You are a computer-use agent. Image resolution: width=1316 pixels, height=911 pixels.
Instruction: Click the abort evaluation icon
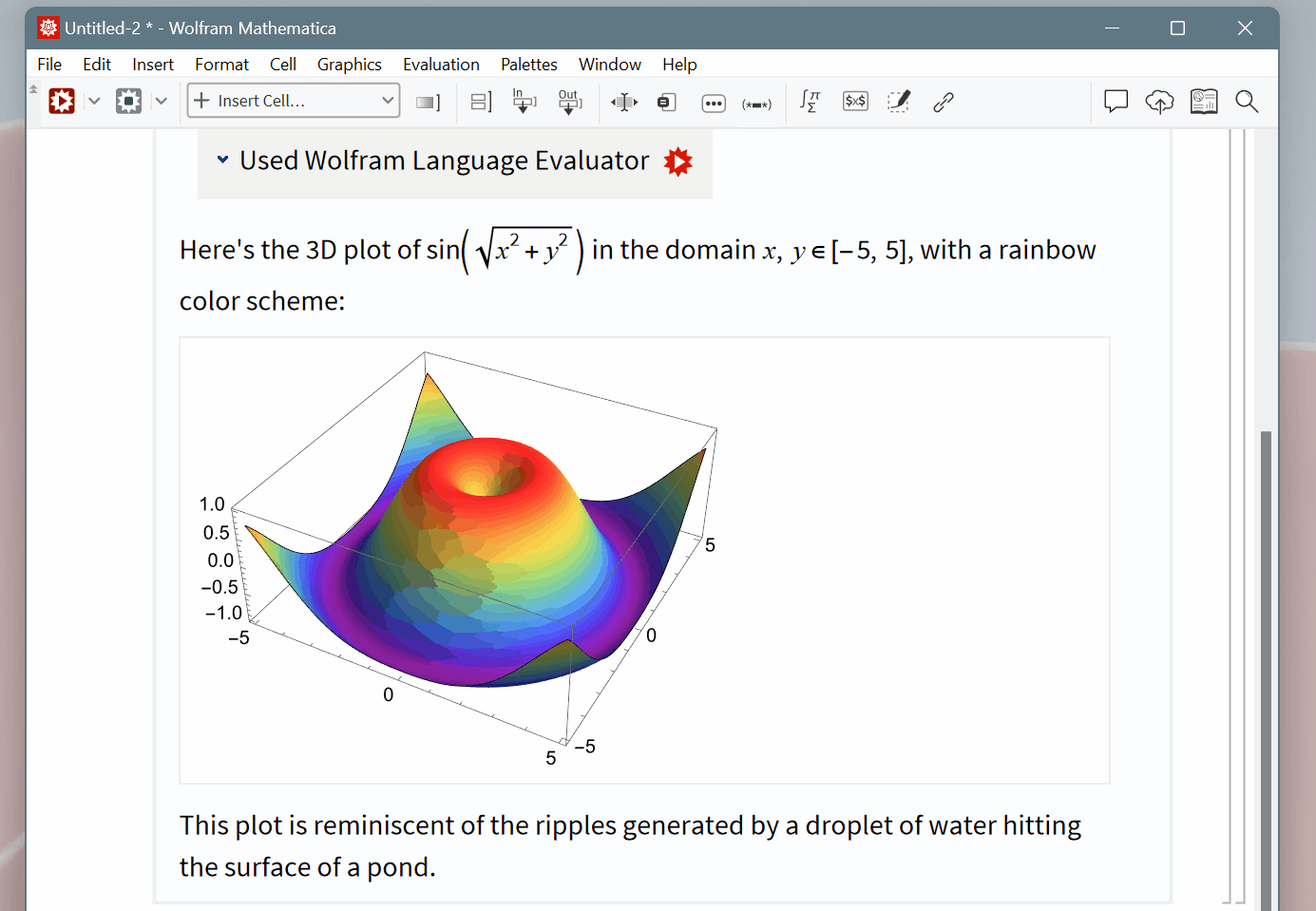128,100
